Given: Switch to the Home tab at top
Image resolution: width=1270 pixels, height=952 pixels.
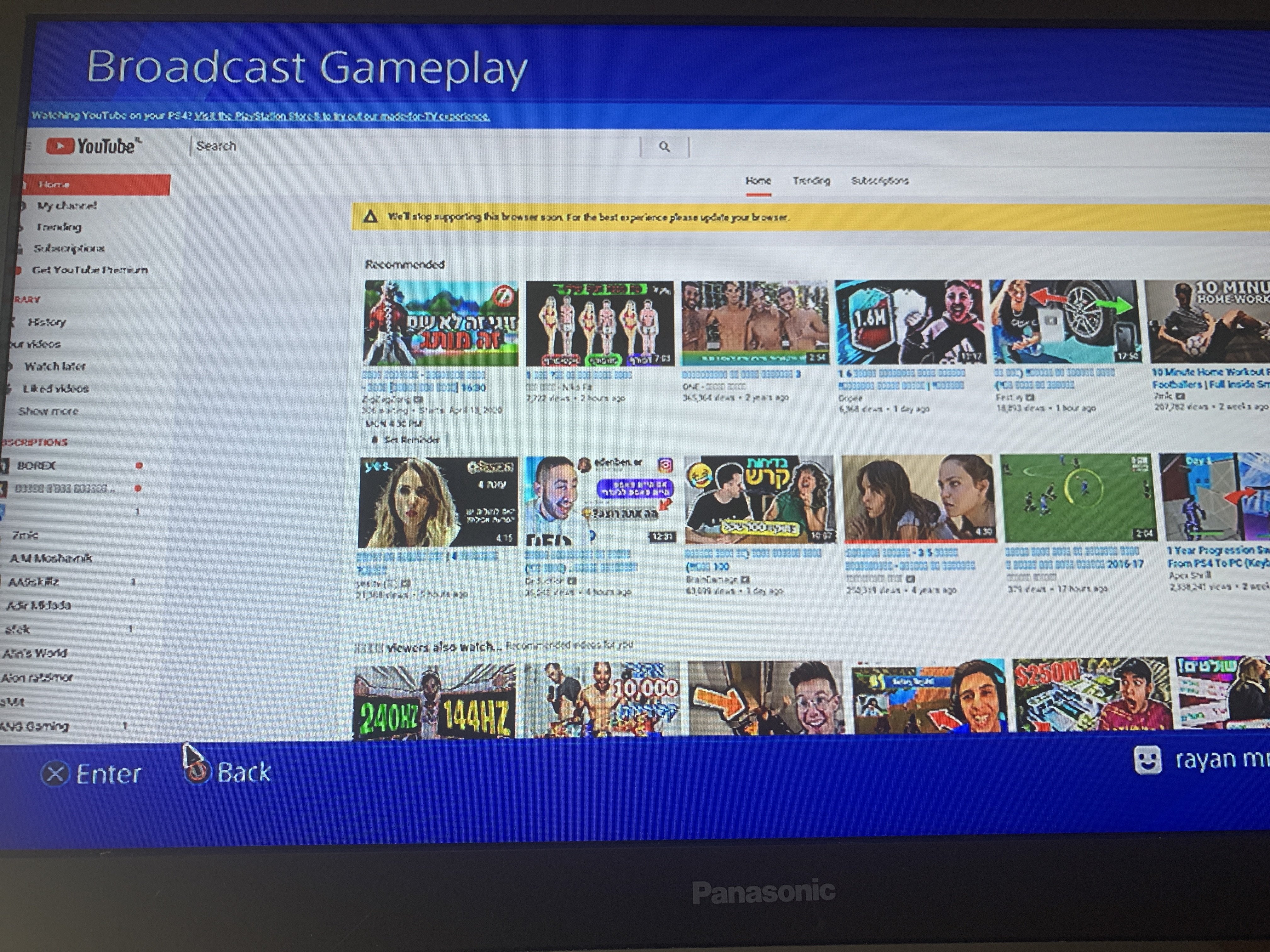Looking at the screenshot, I should [758, 181].
